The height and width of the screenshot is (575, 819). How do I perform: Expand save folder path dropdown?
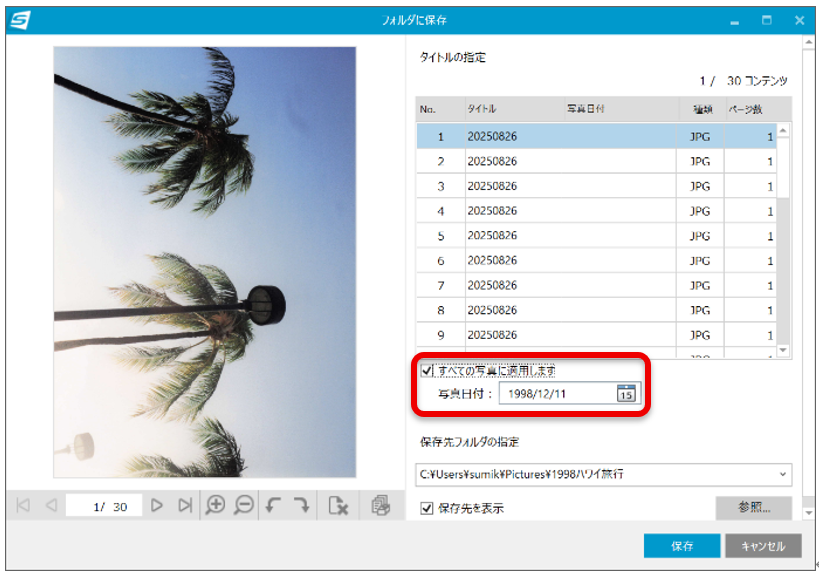[x=782, y=474]
